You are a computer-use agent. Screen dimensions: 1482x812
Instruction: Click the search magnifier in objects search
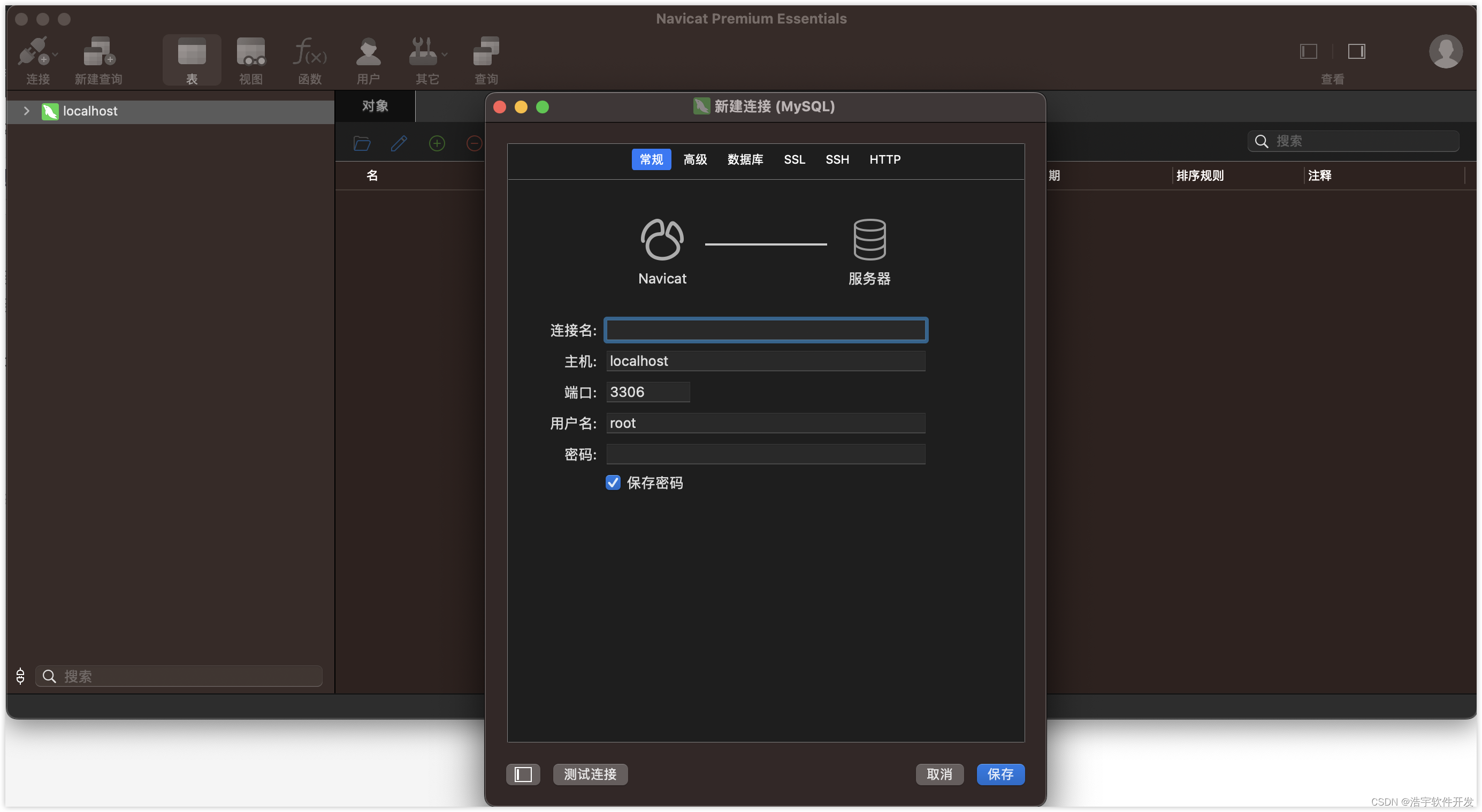[1261, 141]
